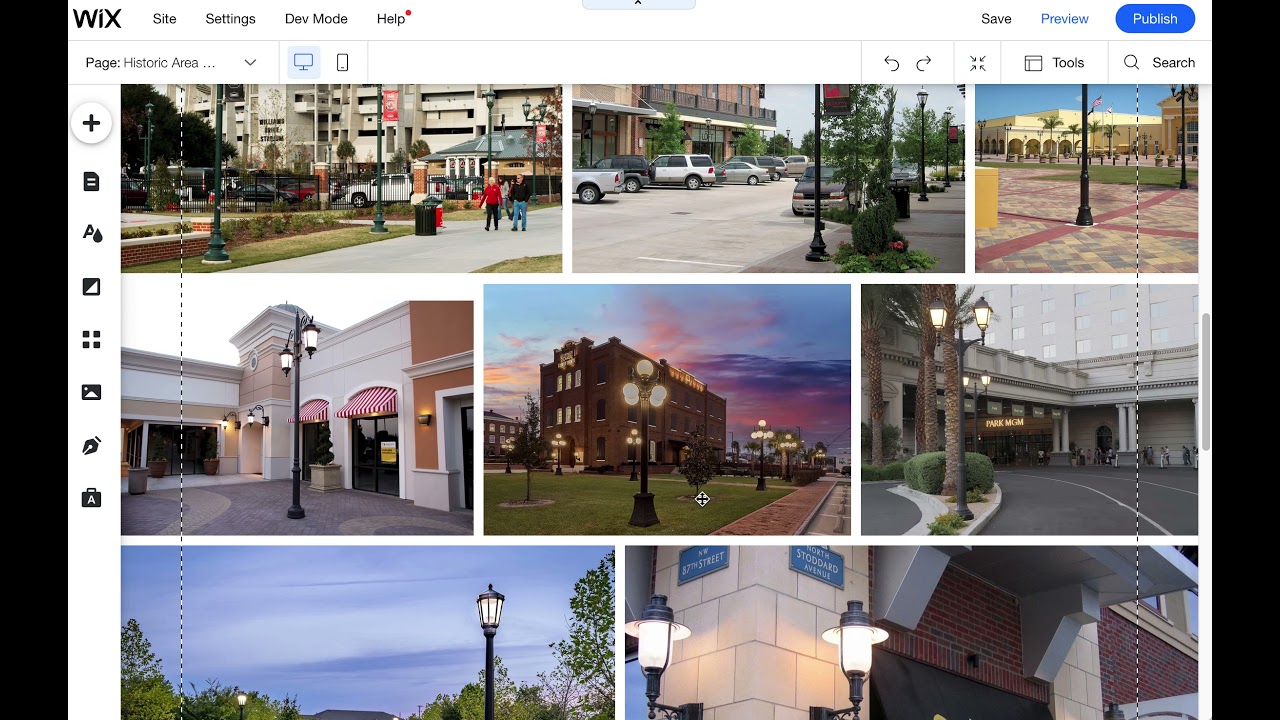The width and height of the screenshot is (1280, 720).
Task: Expand the Page selector dropdown
Action: pos(171,62)
